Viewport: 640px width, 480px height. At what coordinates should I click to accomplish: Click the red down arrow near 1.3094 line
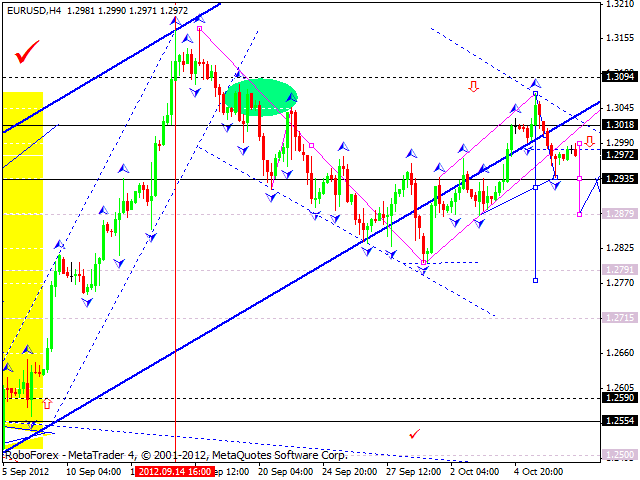tap(473, 87)
